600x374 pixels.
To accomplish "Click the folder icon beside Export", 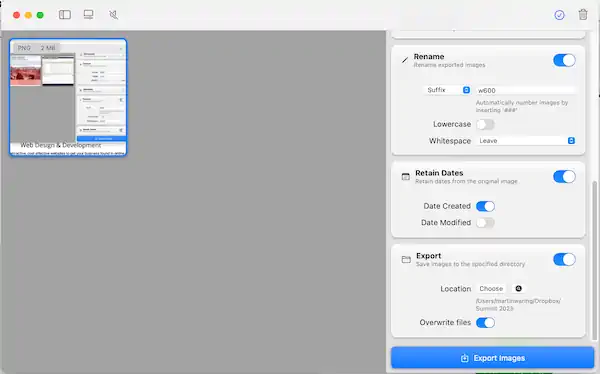I will click(x=406, y=260).
